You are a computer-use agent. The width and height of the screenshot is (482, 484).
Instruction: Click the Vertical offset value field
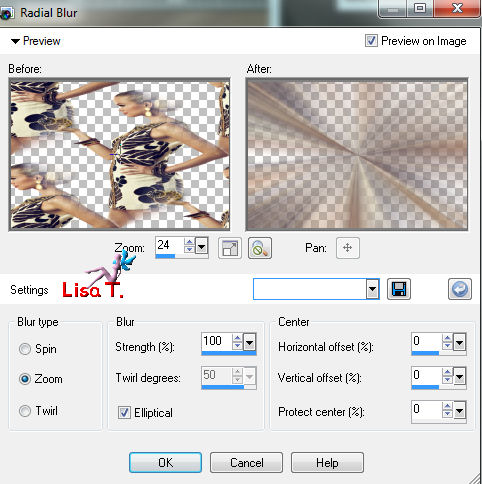coord(426,376)
